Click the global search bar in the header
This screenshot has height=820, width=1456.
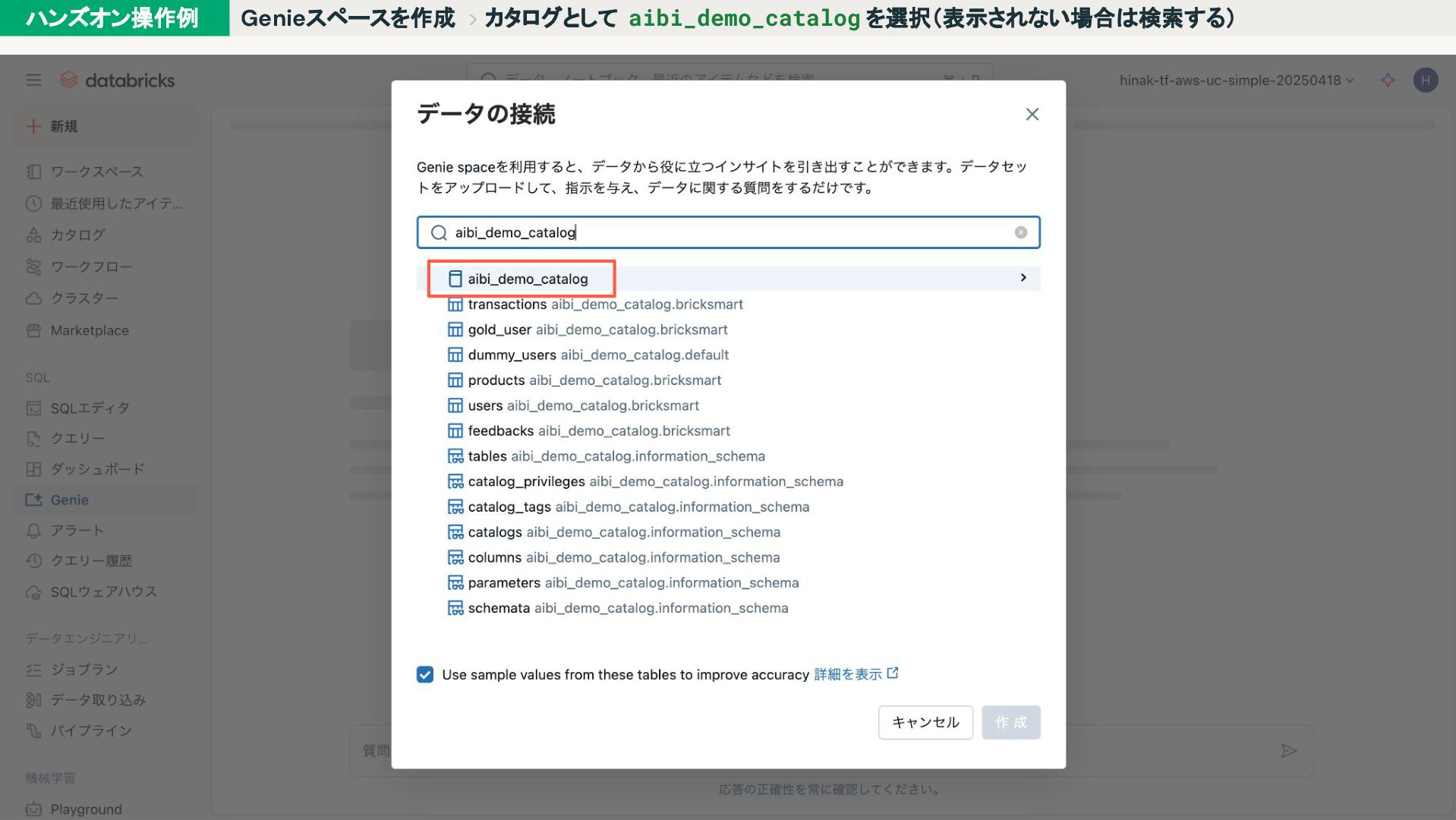point(730,74)
